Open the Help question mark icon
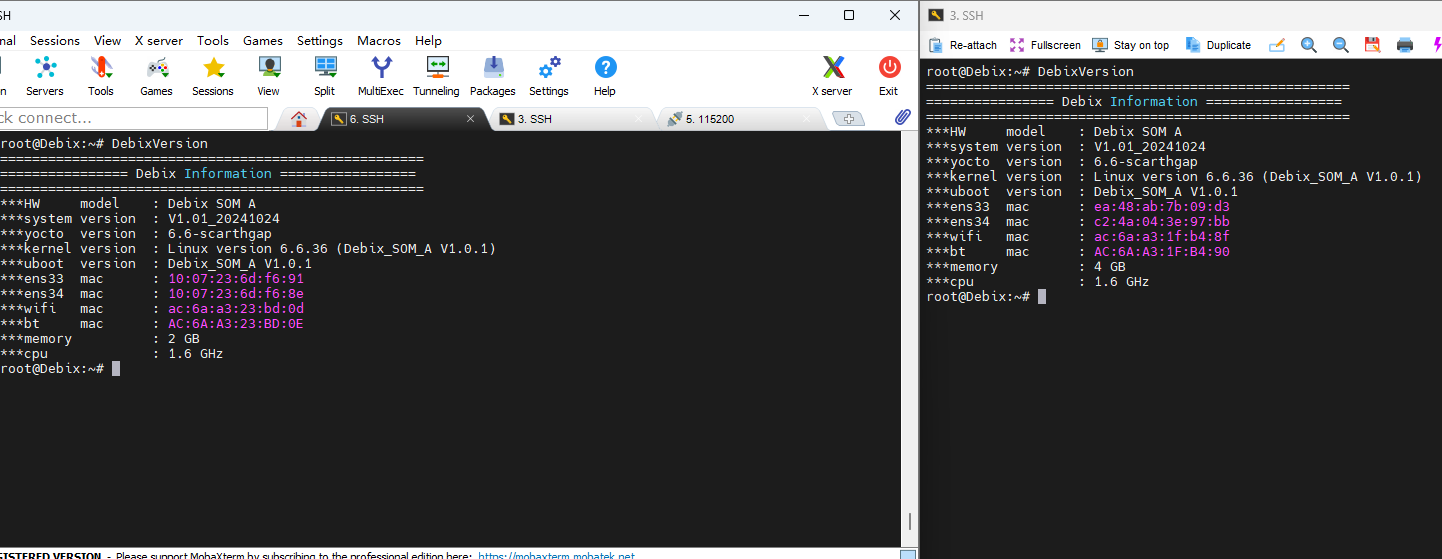This screenshot has width=1442, height=559. click(x=605, y=76)
